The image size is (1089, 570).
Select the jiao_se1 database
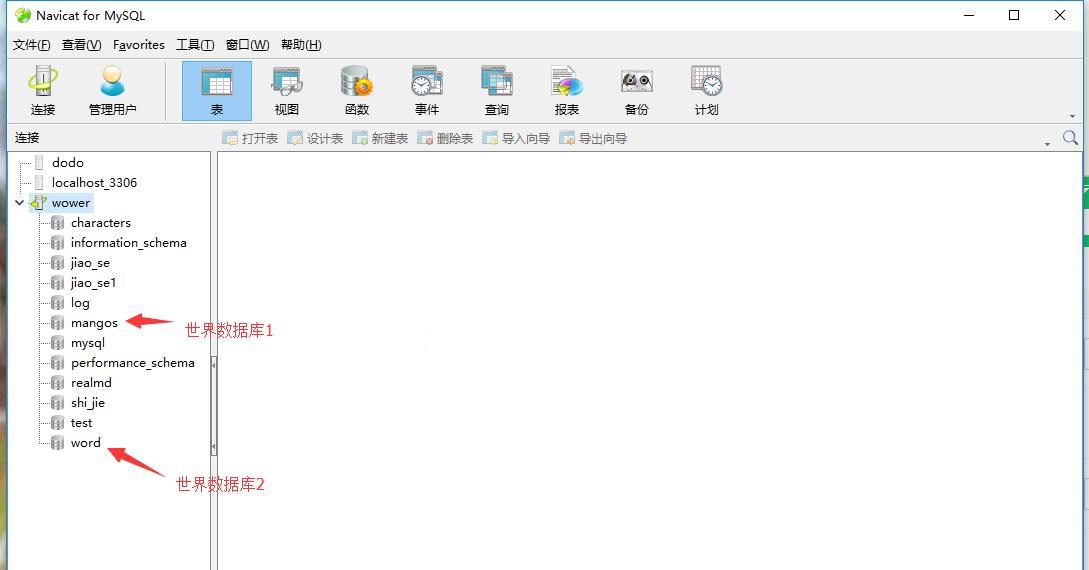tap(94, 283)
